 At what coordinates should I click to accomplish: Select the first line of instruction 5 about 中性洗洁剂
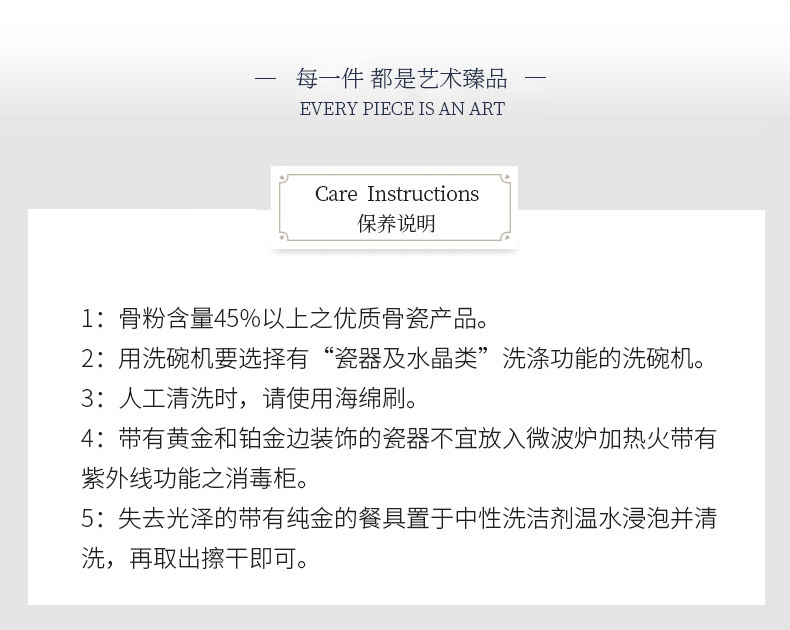click(x=399, y=518)
